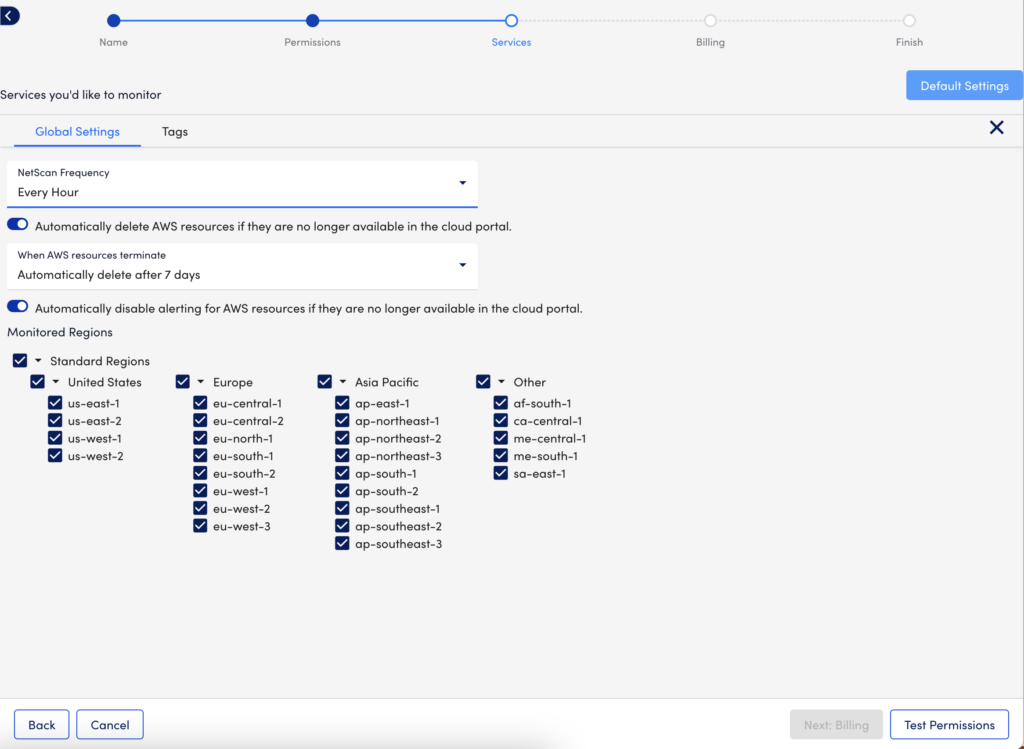
Task: Click the Finish step circle
Action: click(x=909, y=20)
